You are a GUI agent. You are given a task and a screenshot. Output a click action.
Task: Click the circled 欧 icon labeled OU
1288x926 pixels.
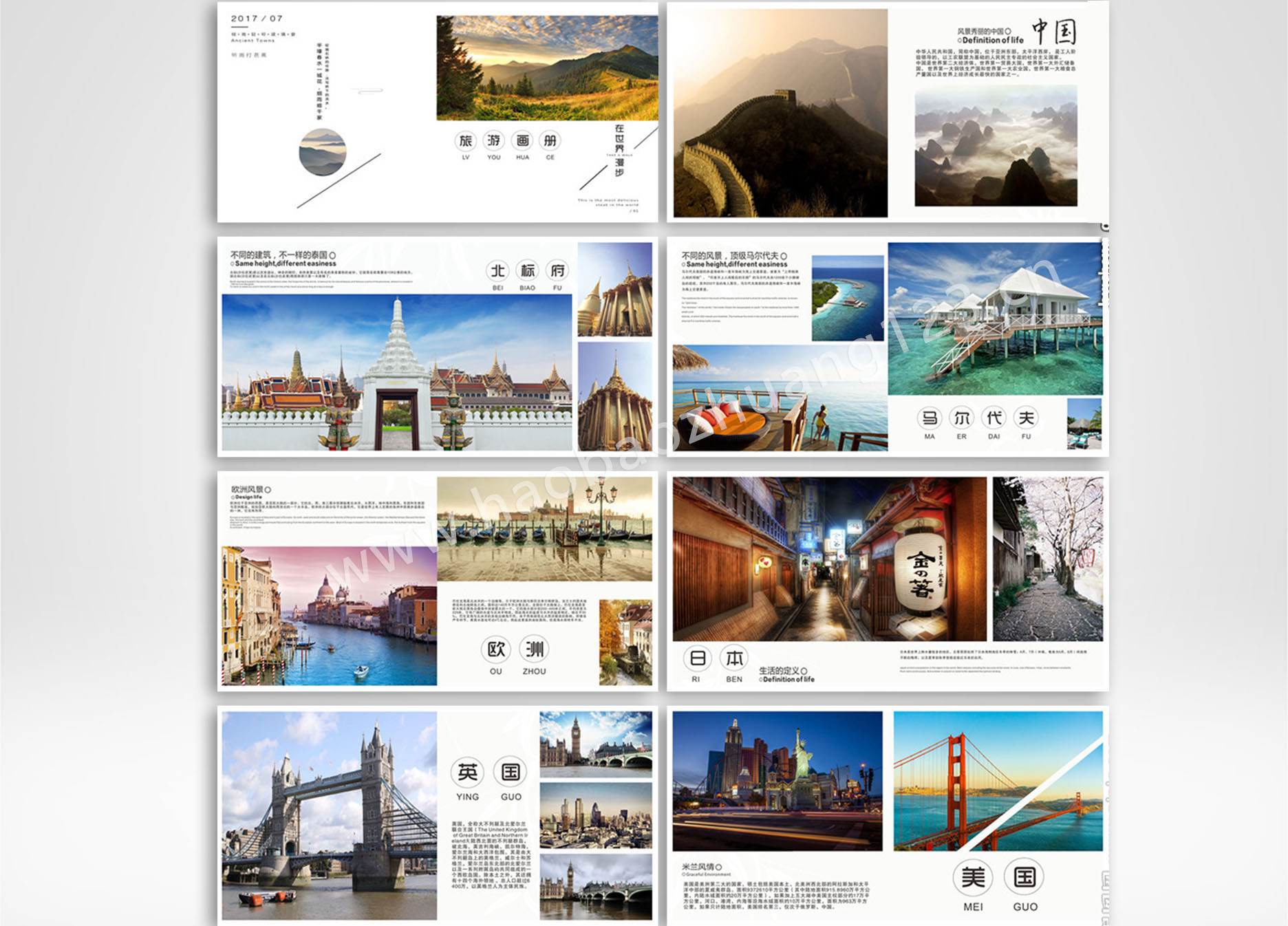point(496,649)
